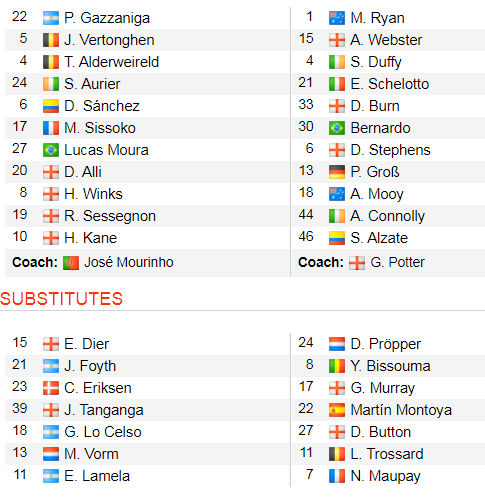Screen dimensions: 485x499
Task: Click Germany flag beside P. Groß
Action: tap(337, 172)
